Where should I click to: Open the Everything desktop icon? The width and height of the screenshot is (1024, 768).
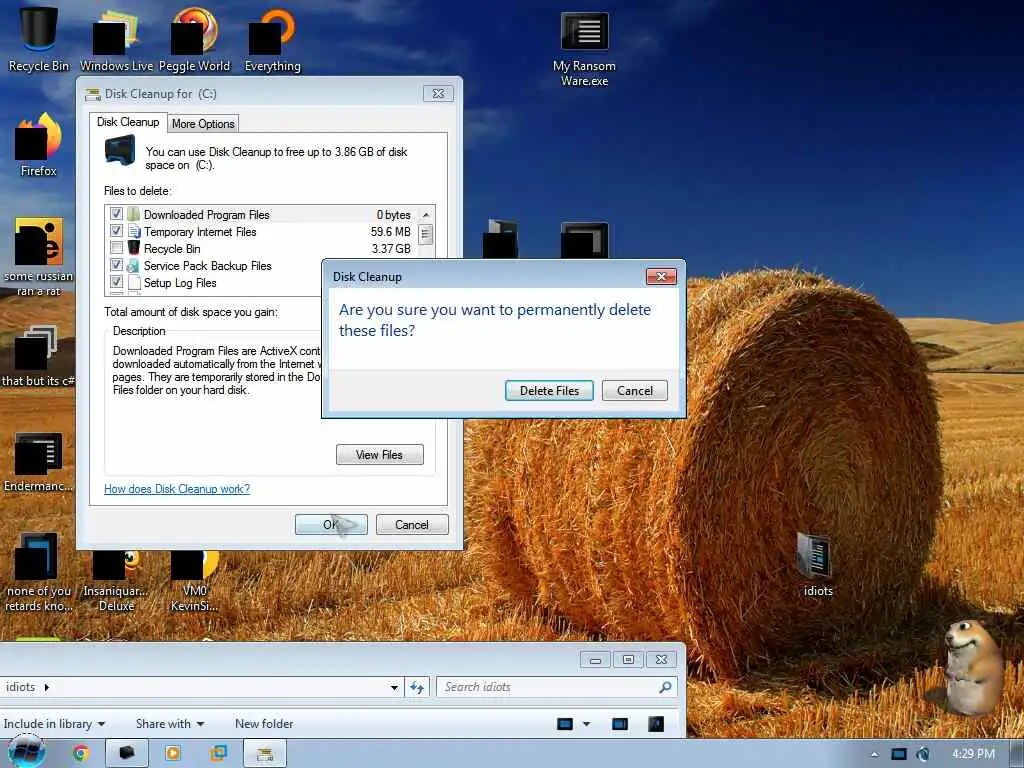(x=272, y=39)
